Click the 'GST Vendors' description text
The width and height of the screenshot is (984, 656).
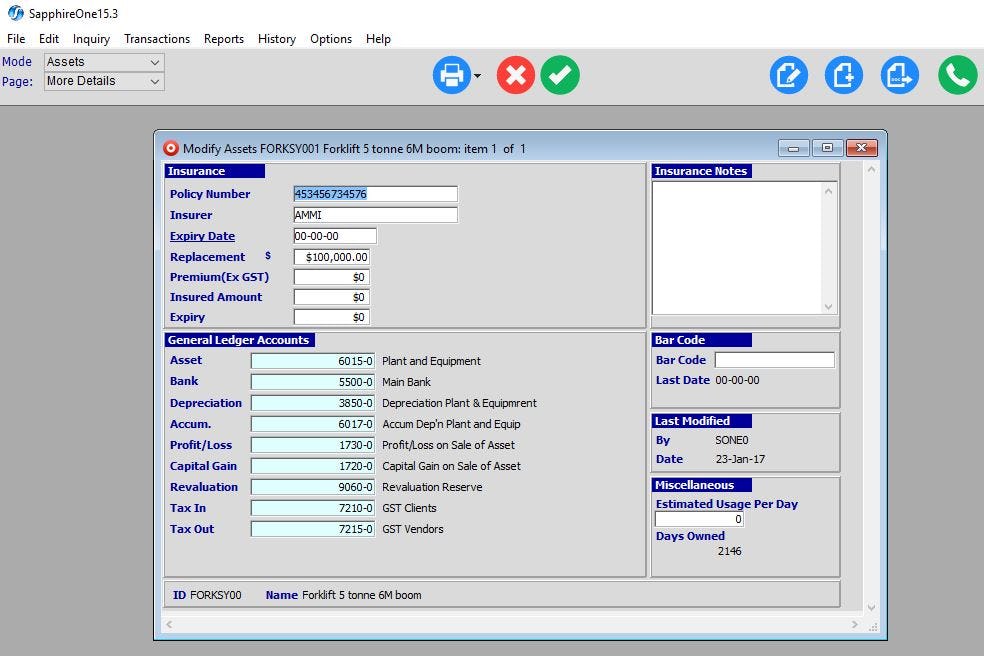(412, 529)
